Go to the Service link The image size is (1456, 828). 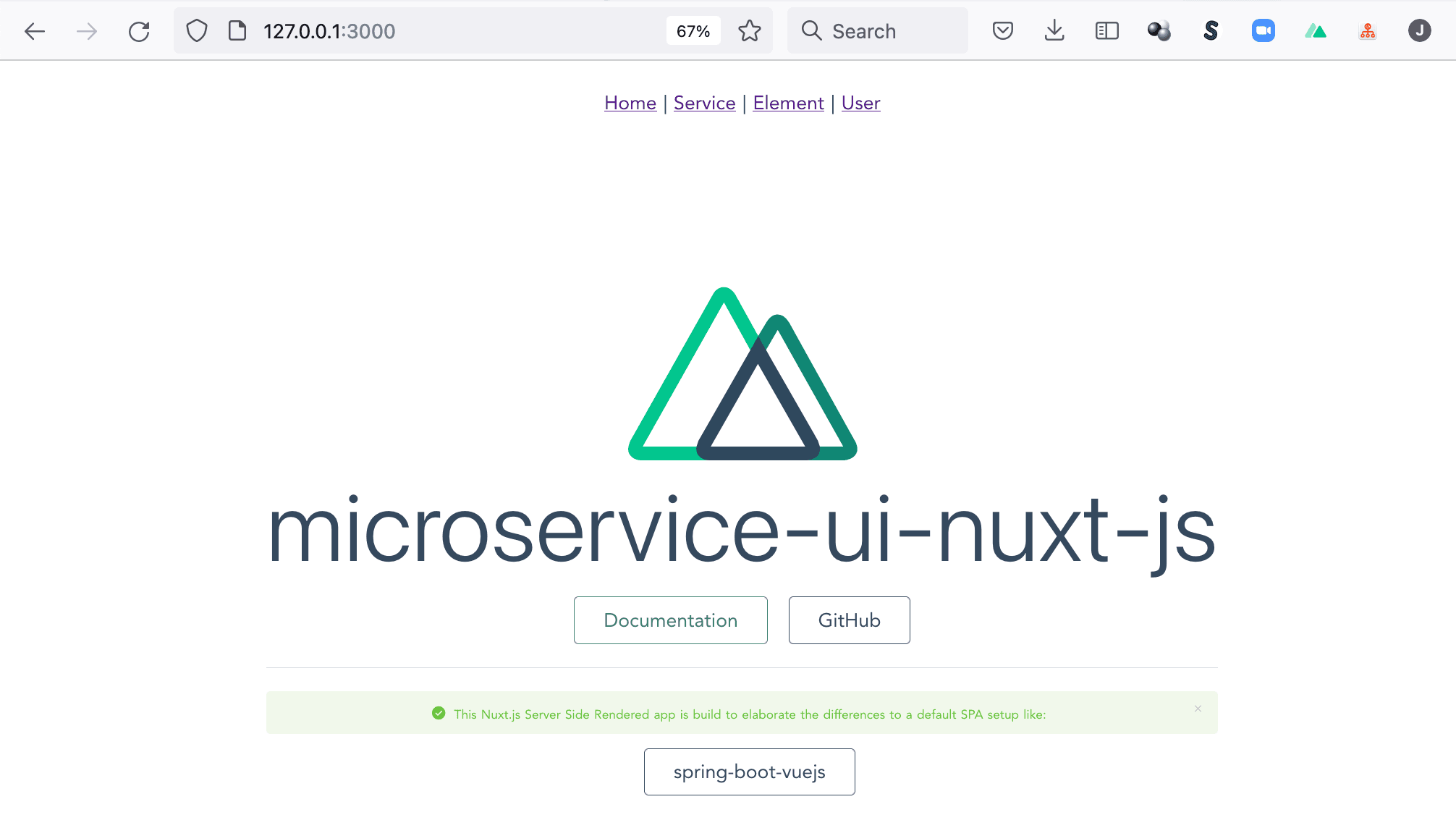pos(704,103)
